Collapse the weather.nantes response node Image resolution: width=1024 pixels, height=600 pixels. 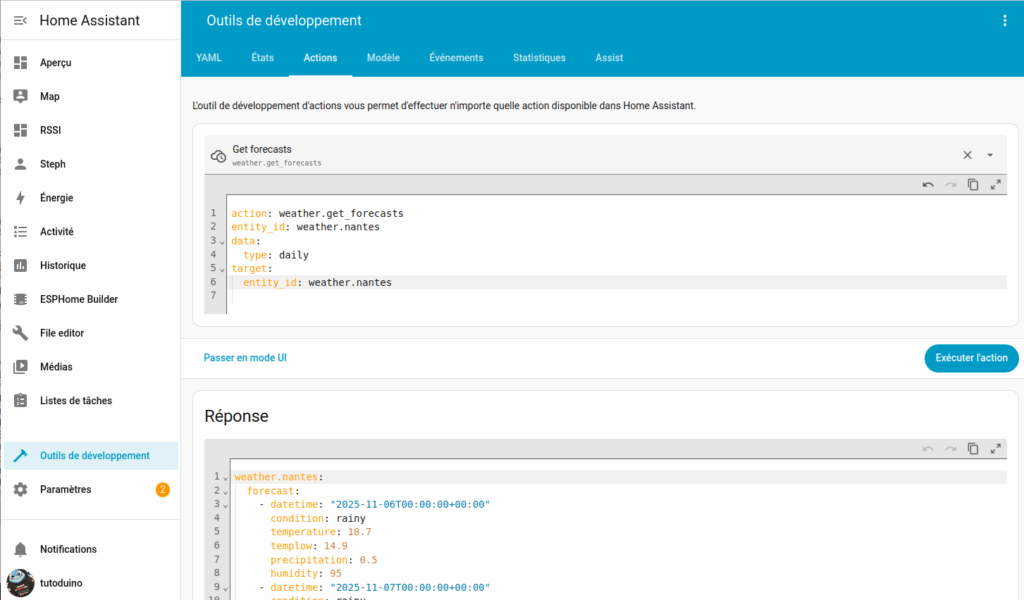click(x=226, y=478)
